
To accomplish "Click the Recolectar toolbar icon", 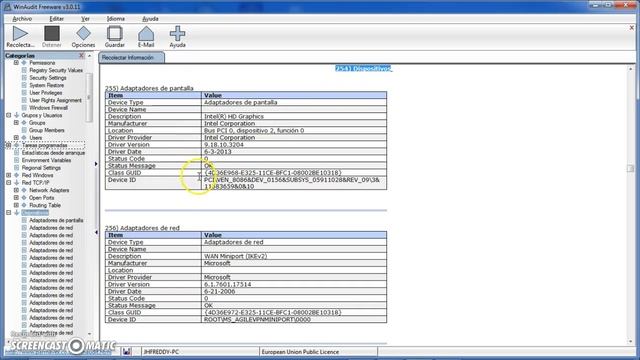I will pyautogui.click(x=20, y=34).
